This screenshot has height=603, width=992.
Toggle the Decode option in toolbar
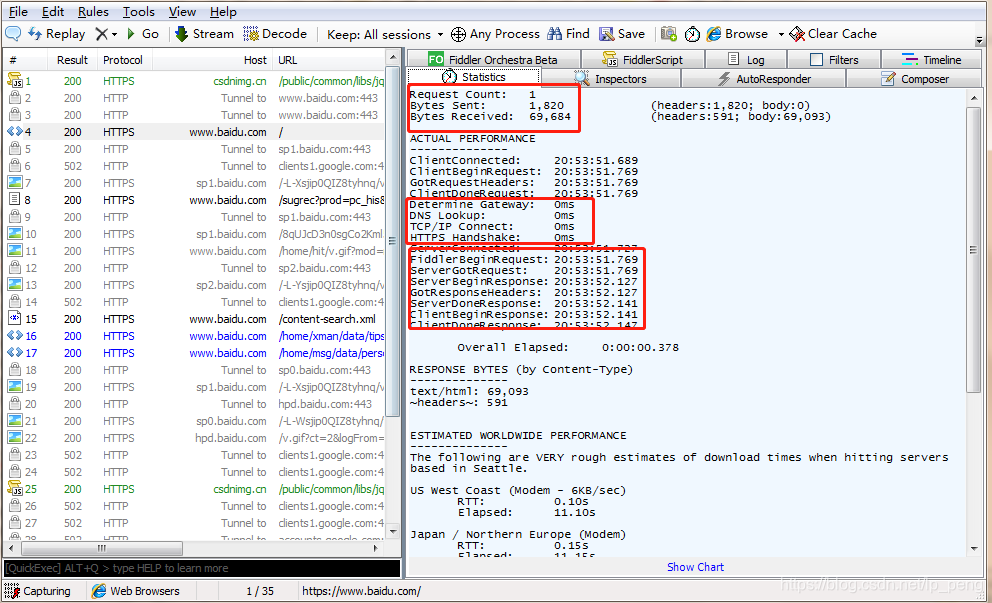click(275, 34)
